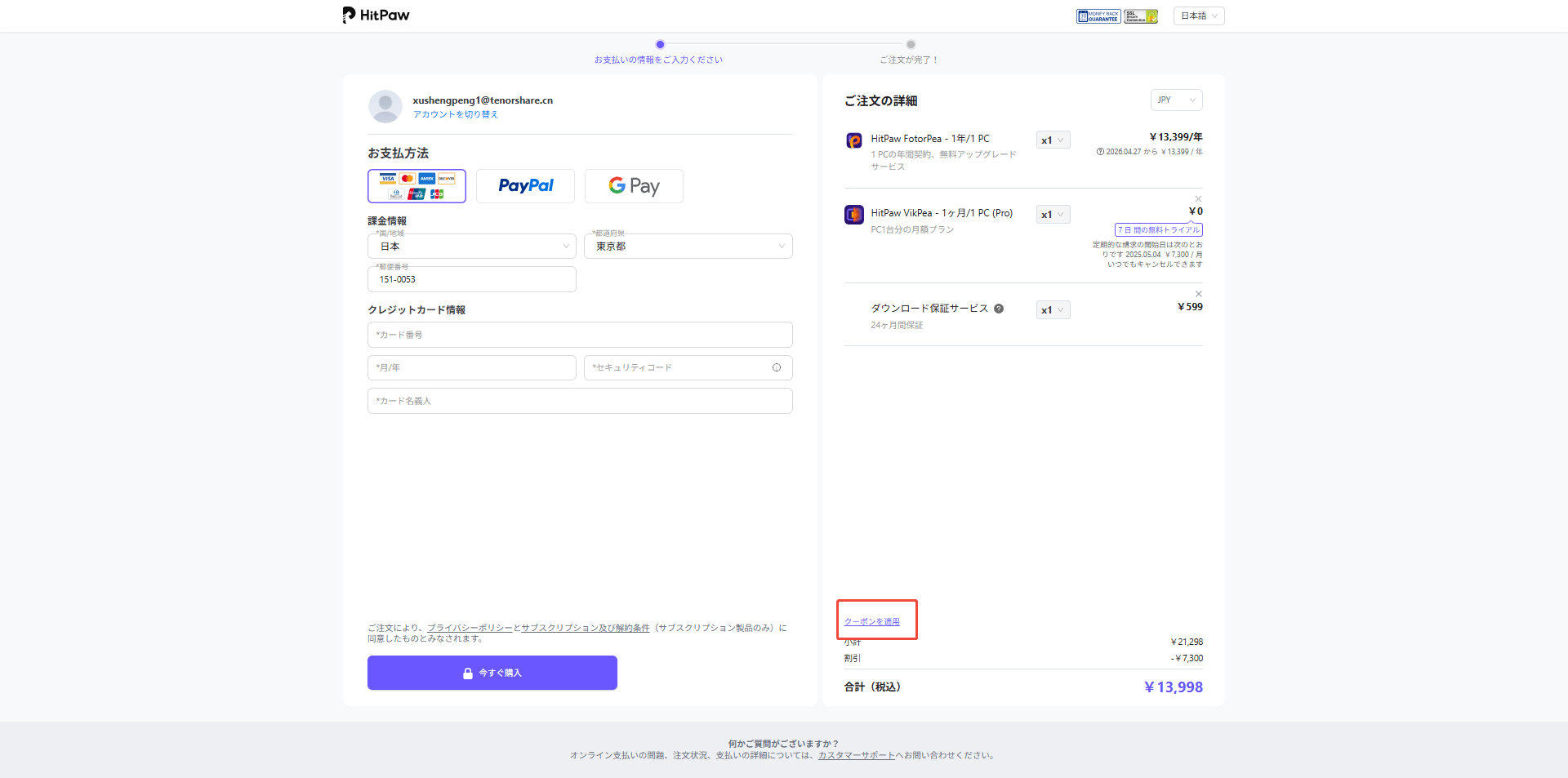
Task: Click the クーポンを適用 coupon link
Action: [x=871, y=622]
